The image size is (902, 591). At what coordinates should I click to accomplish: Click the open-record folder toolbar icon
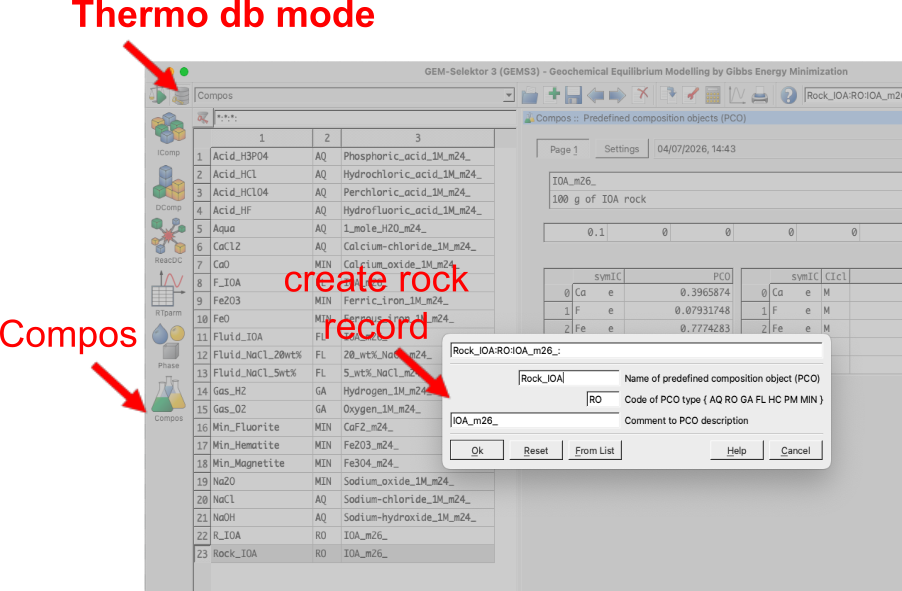coord(530,95)
